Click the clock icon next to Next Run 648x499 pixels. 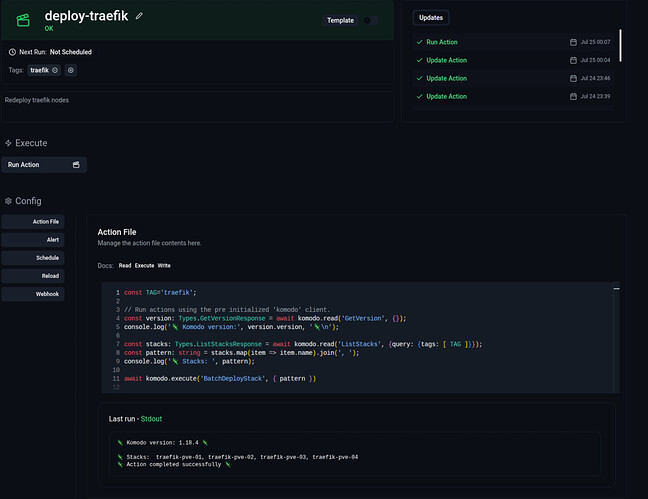pos(12,51)
